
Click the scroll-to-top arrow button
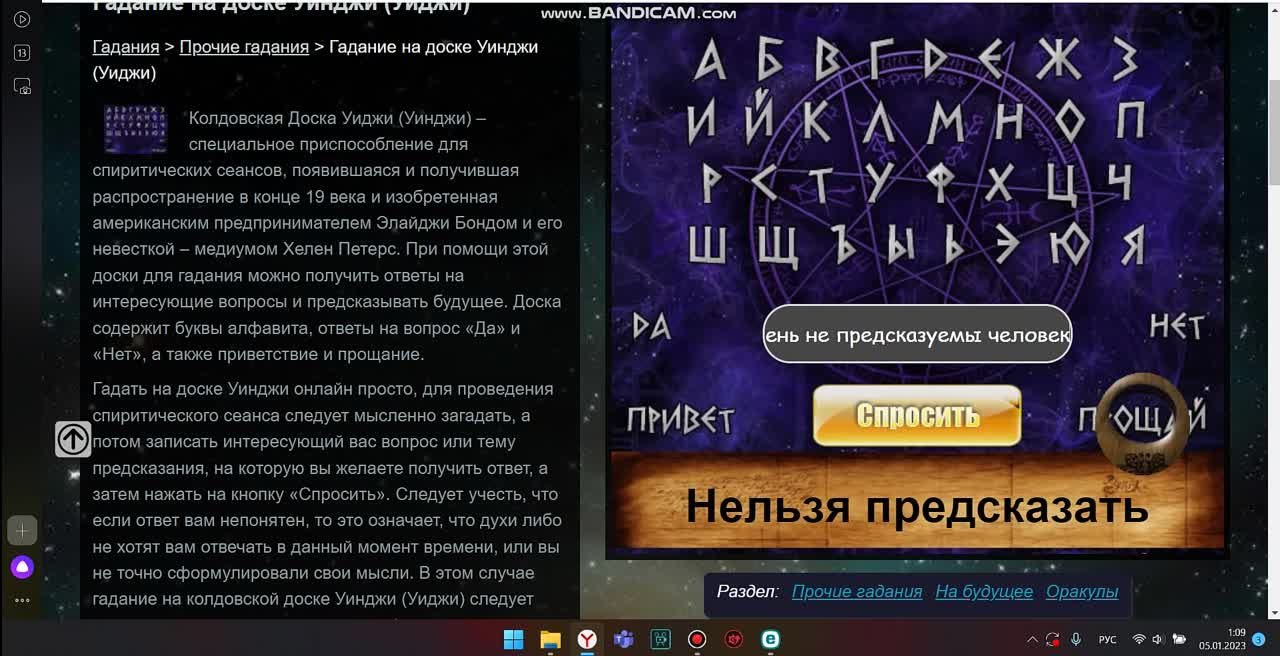[x=73, y=439]
